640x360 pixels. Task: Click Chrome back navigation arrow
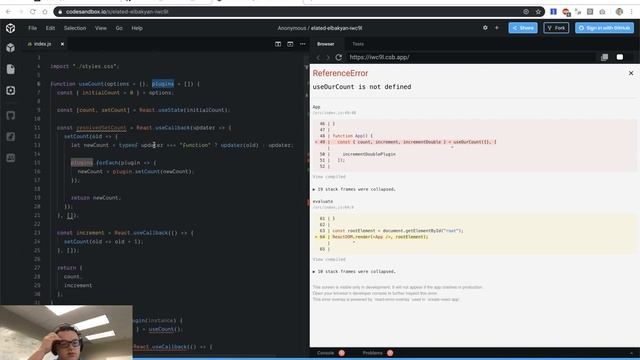coord(9,11)
